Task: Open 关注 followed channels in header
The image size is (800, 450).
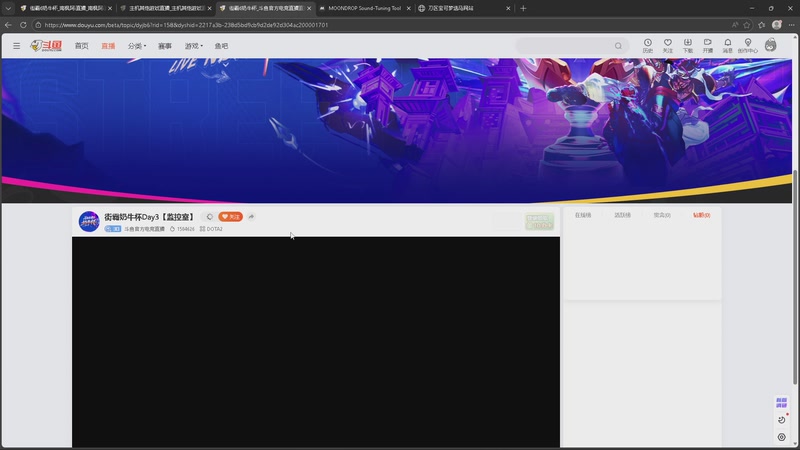Action: pos(667,45)
